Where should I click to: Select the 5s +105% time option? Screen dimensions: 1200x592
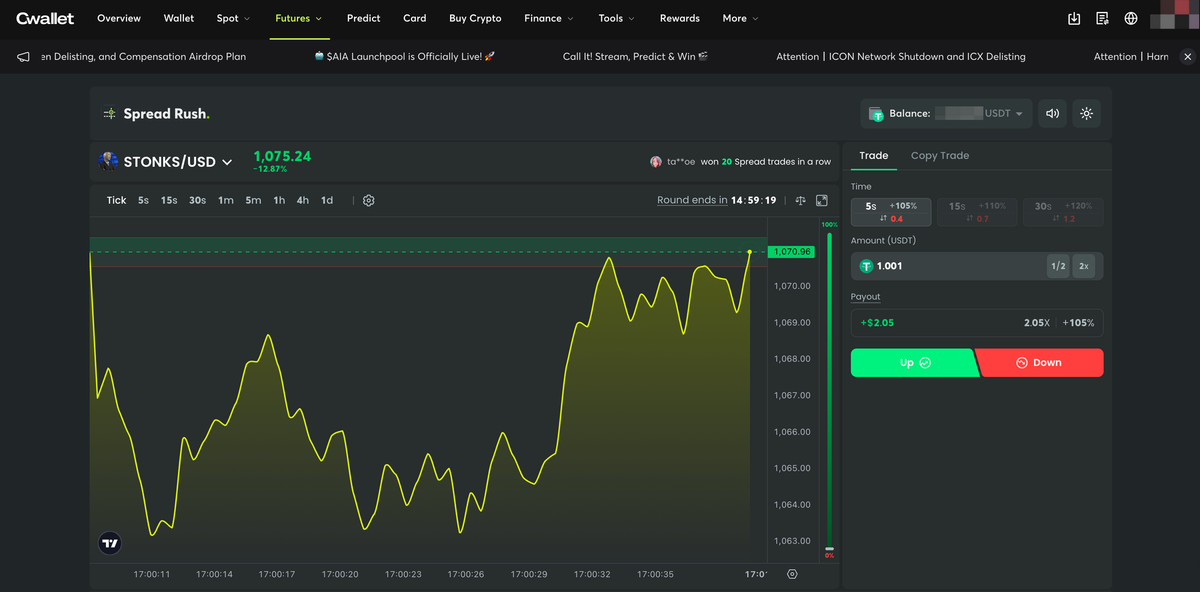[891, 212]
